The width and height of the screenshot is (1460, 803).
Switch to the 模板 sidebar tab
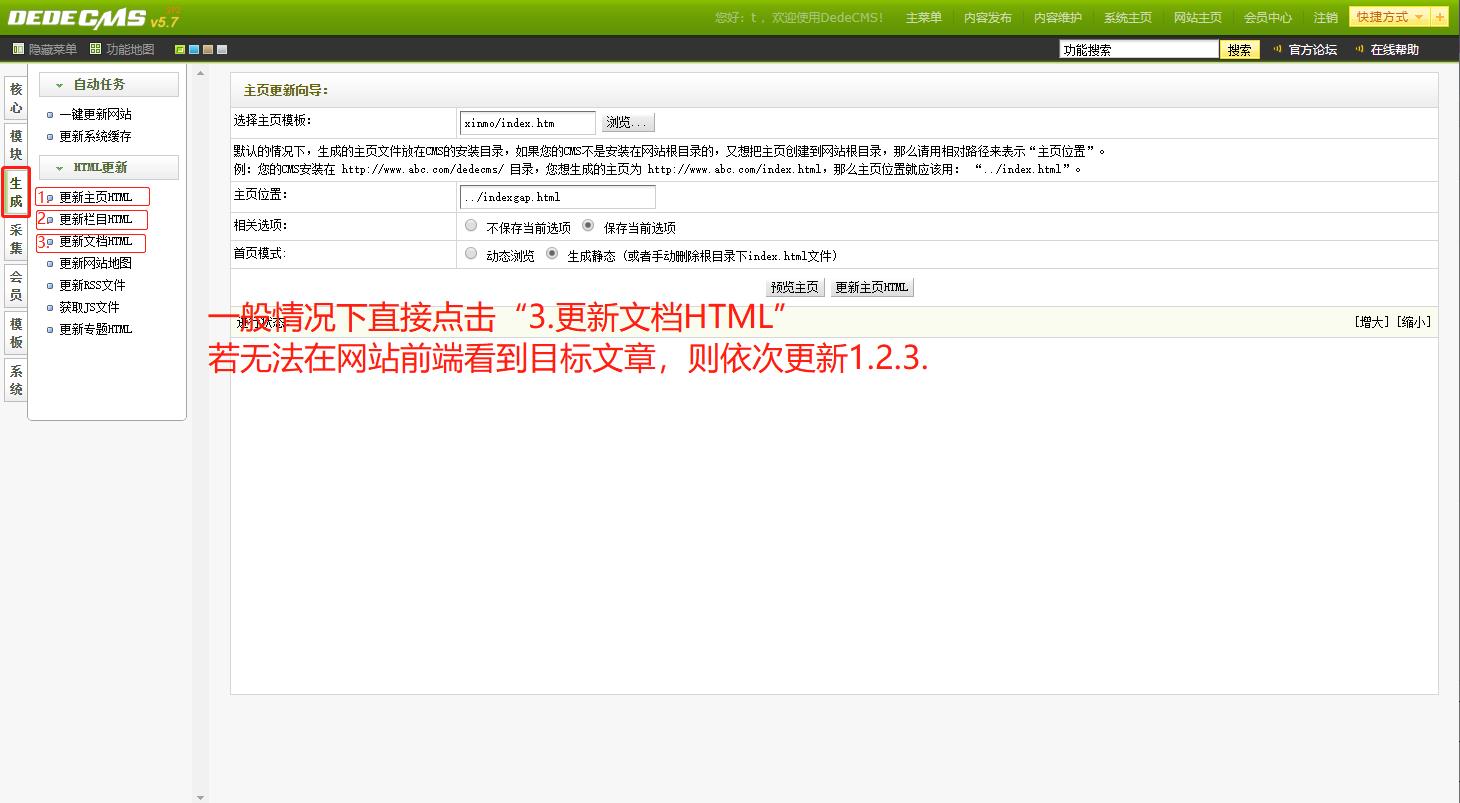click(x=16, y=333)
